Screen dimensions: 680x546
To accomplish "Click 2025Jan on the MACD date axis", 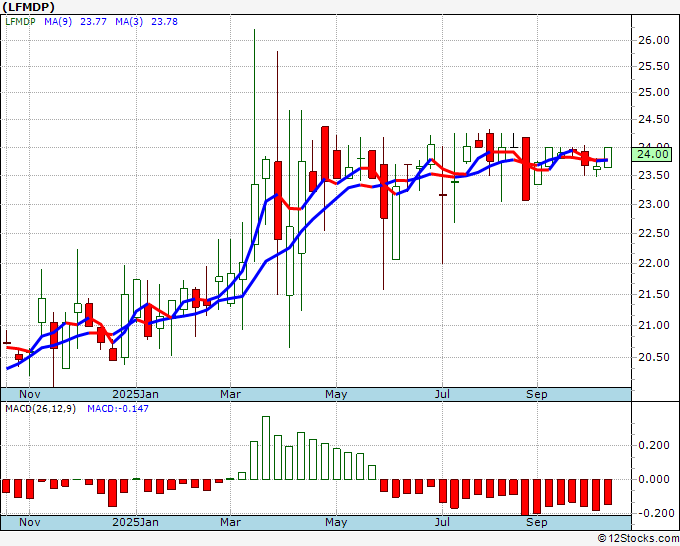I will pyautogui.click(x=135, y=522).
